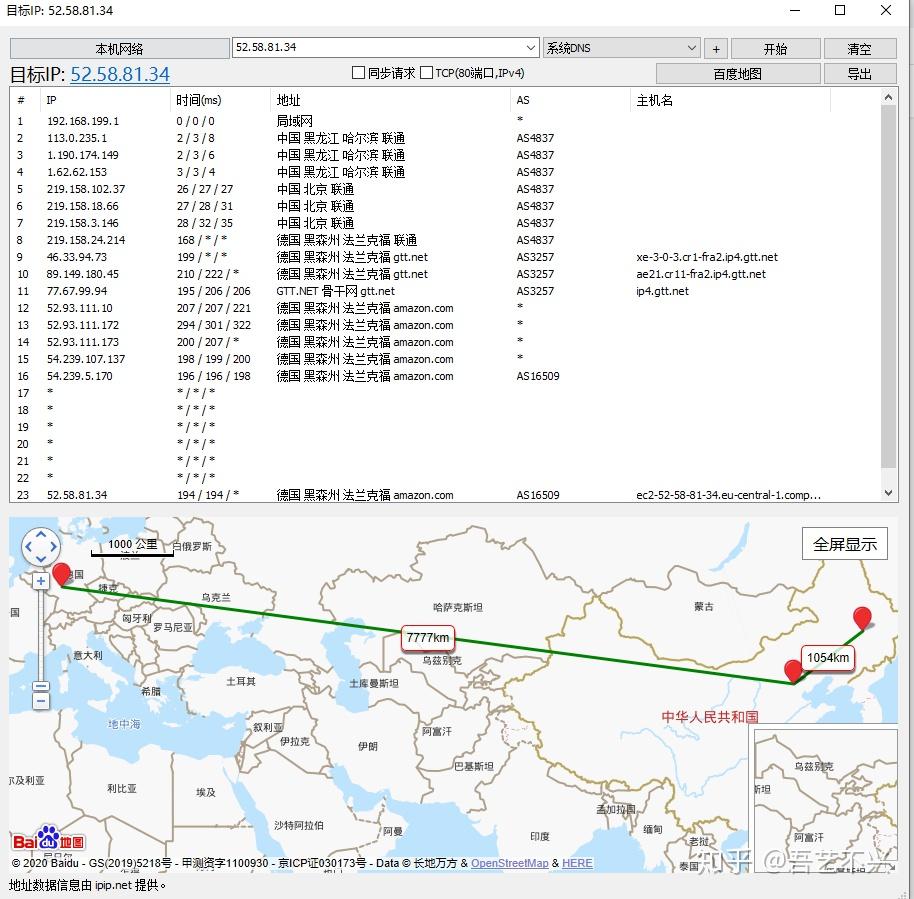Click AS16509 in the 54.239.5.170 row
Image resolution: width=914 pixels, height=899 pixels.
click(x=537, y=376)
